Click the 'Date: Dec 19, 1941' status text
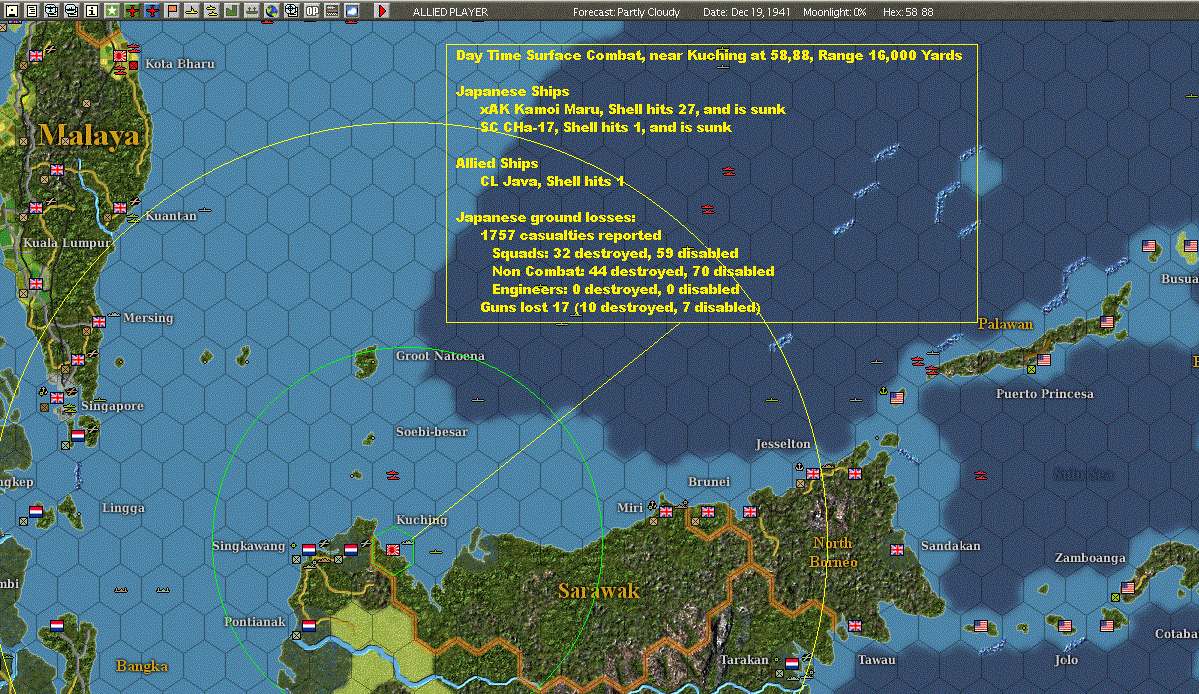Screen dimensions: 1199x694 point(747,12)
